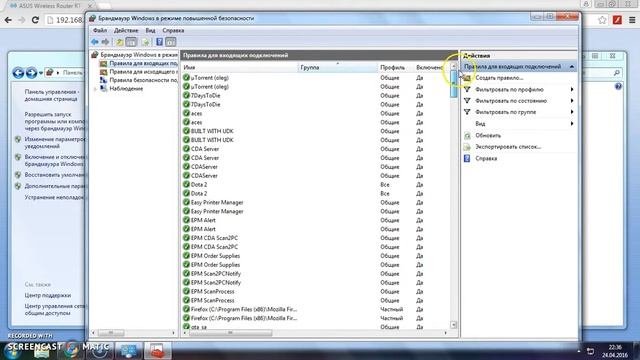Click Forward button in Control Panel window
Screen dimensions: 640x360
(31, 73)
